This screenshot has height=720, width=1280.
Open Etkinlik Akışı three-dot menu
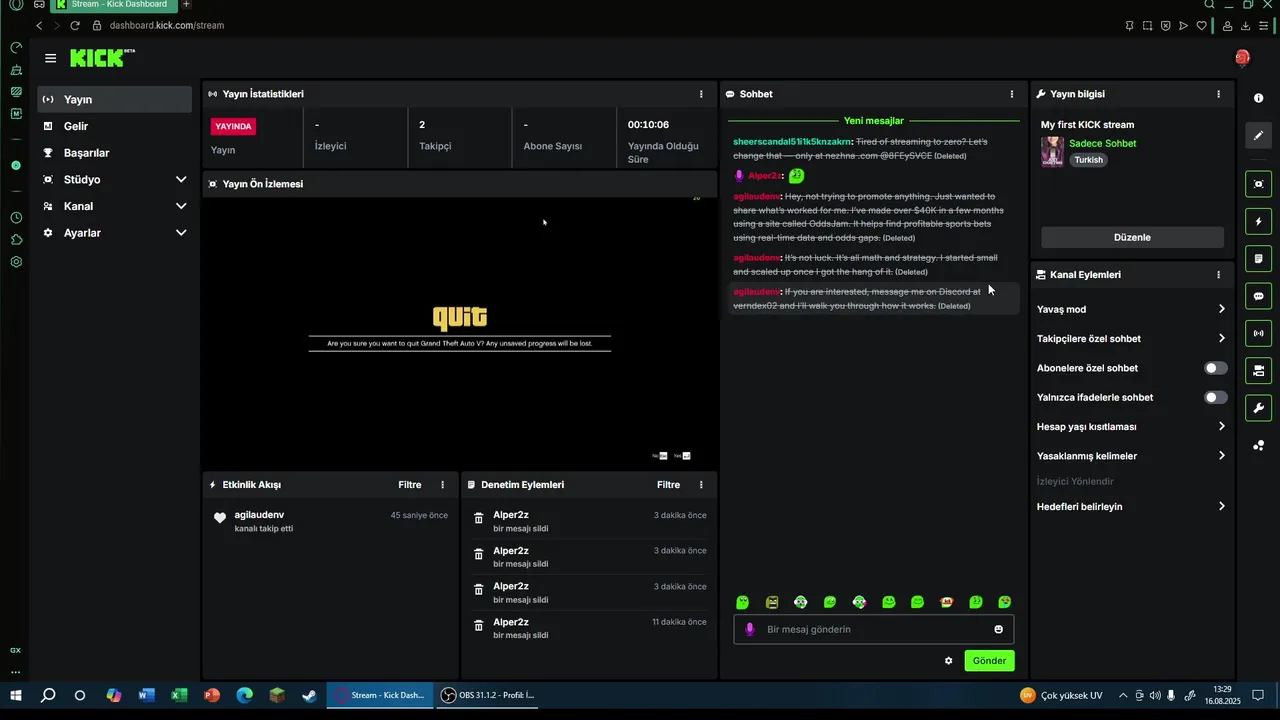pyautogui.click(x=443, y=485)
